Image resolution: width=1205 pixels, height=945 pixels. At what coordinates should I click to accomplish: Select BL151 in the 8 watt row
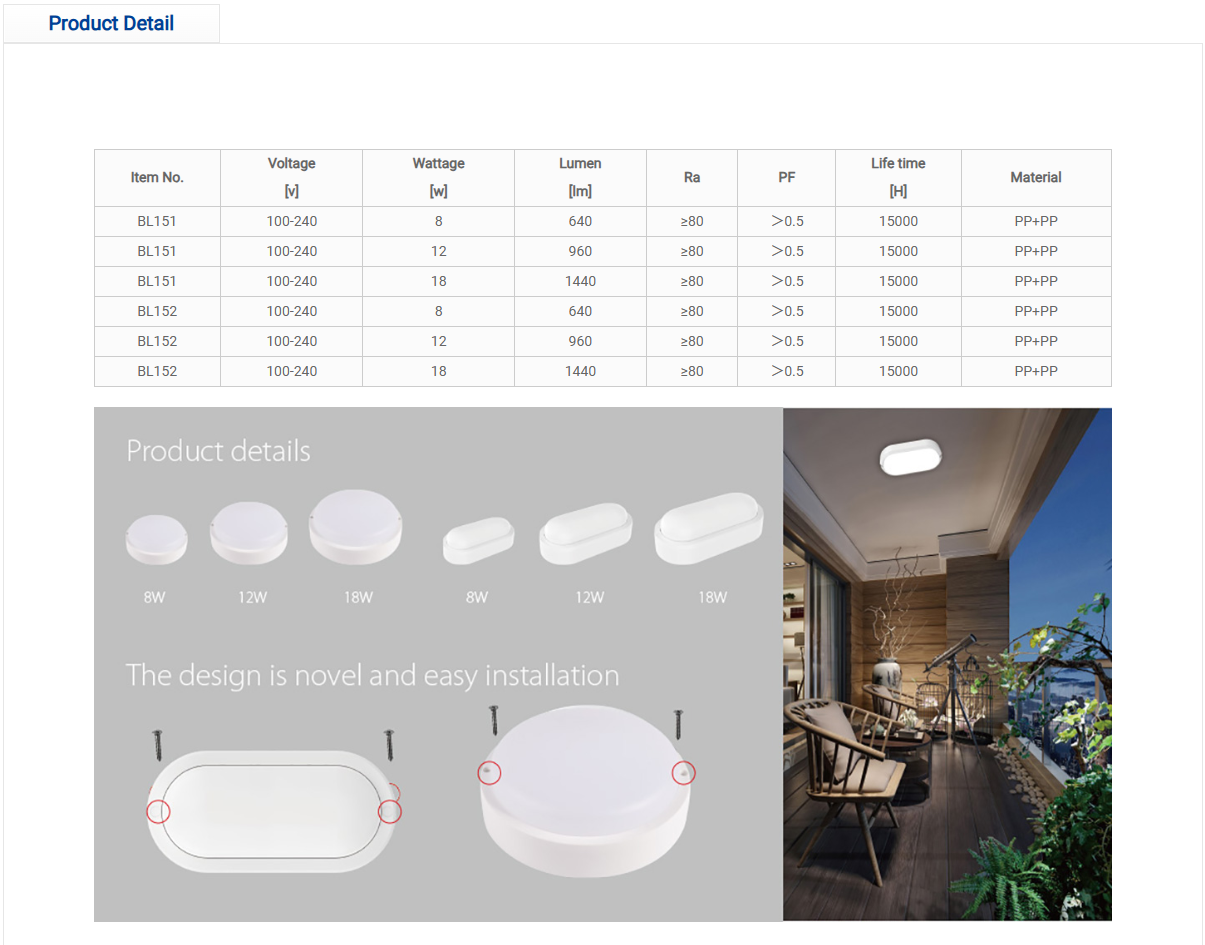pyautogui.click(x=157, y=221)
